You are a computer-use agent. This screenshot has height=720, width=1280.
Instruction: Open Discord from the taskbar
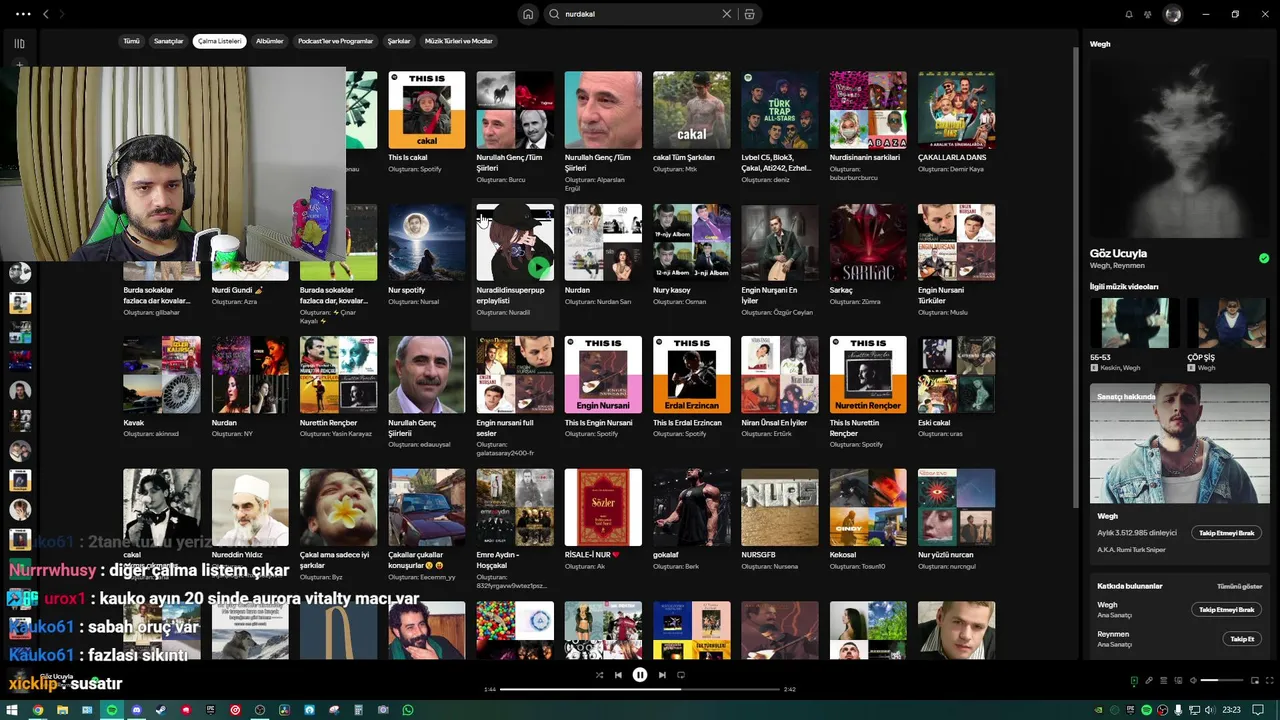click(137, 710)
